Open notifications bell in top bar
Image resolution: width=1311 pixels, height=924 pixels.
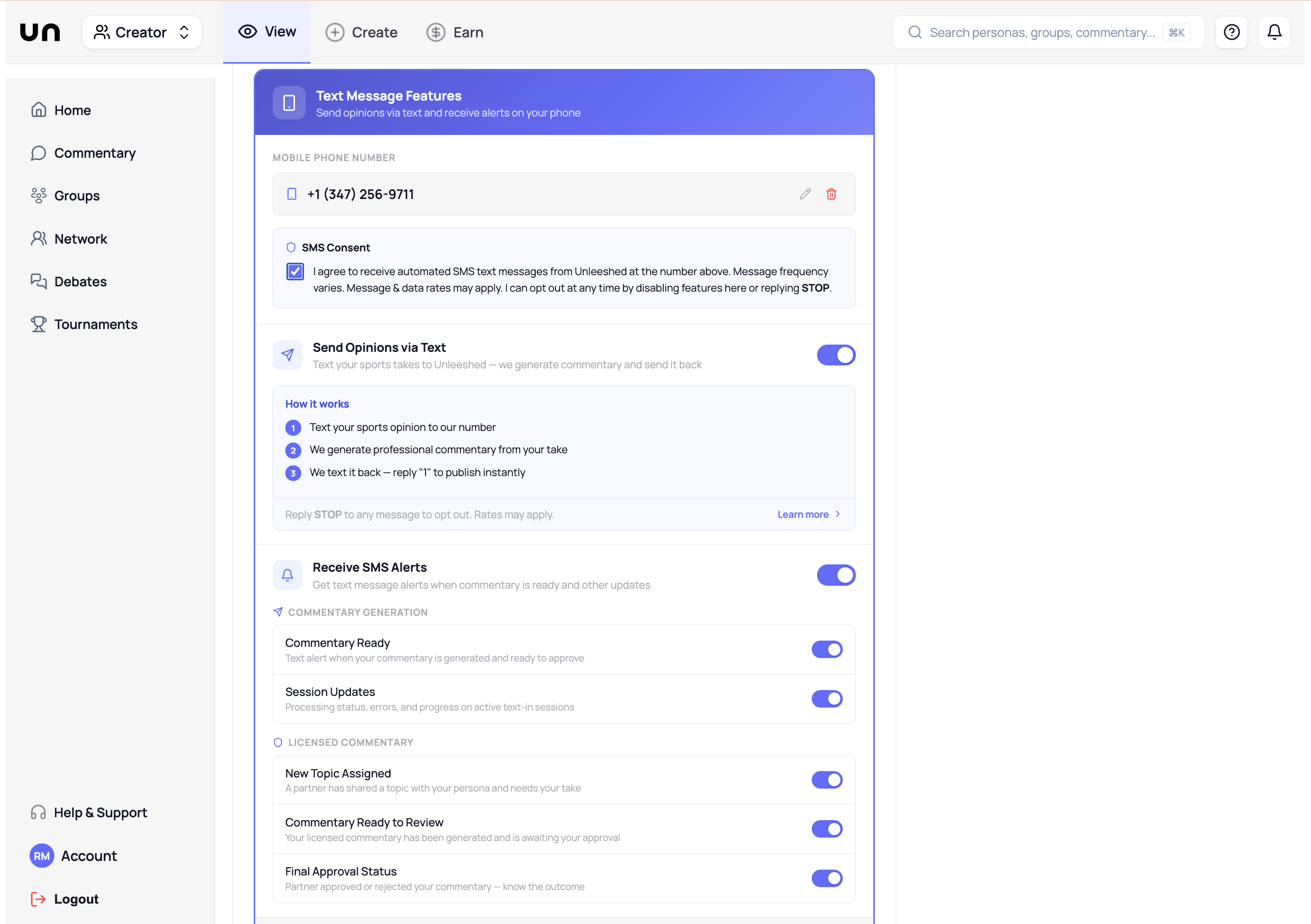pos(1274,32)
